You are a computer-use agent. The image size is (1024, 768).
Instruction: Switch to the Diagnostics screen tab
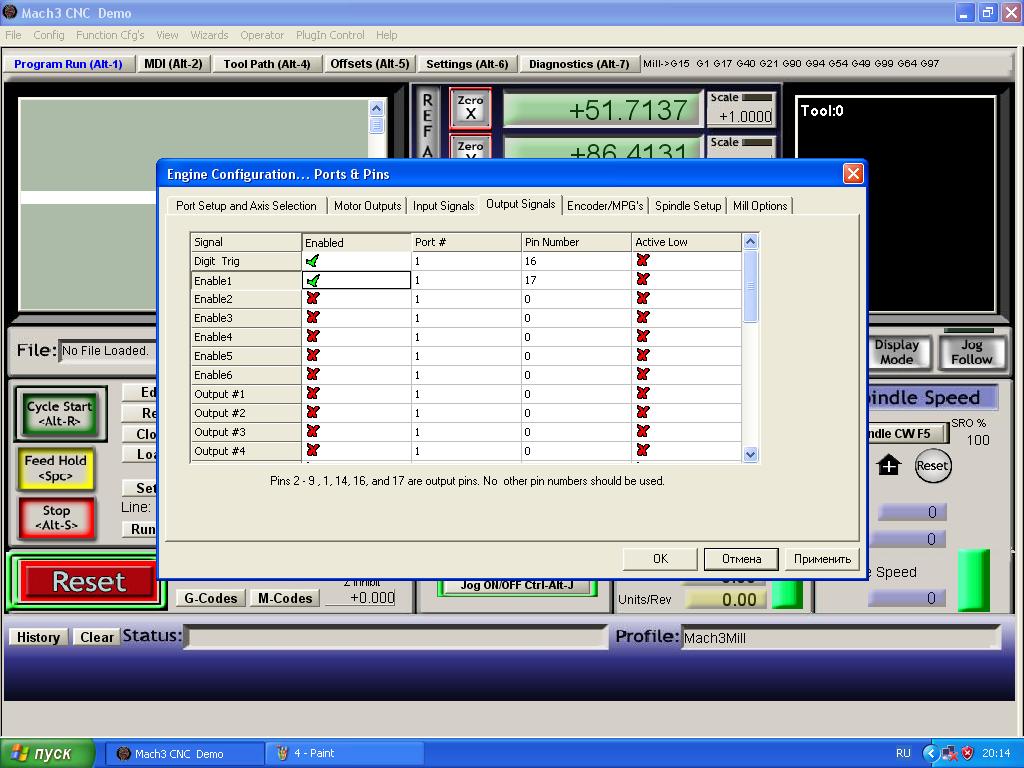click(x=579, y=64)
